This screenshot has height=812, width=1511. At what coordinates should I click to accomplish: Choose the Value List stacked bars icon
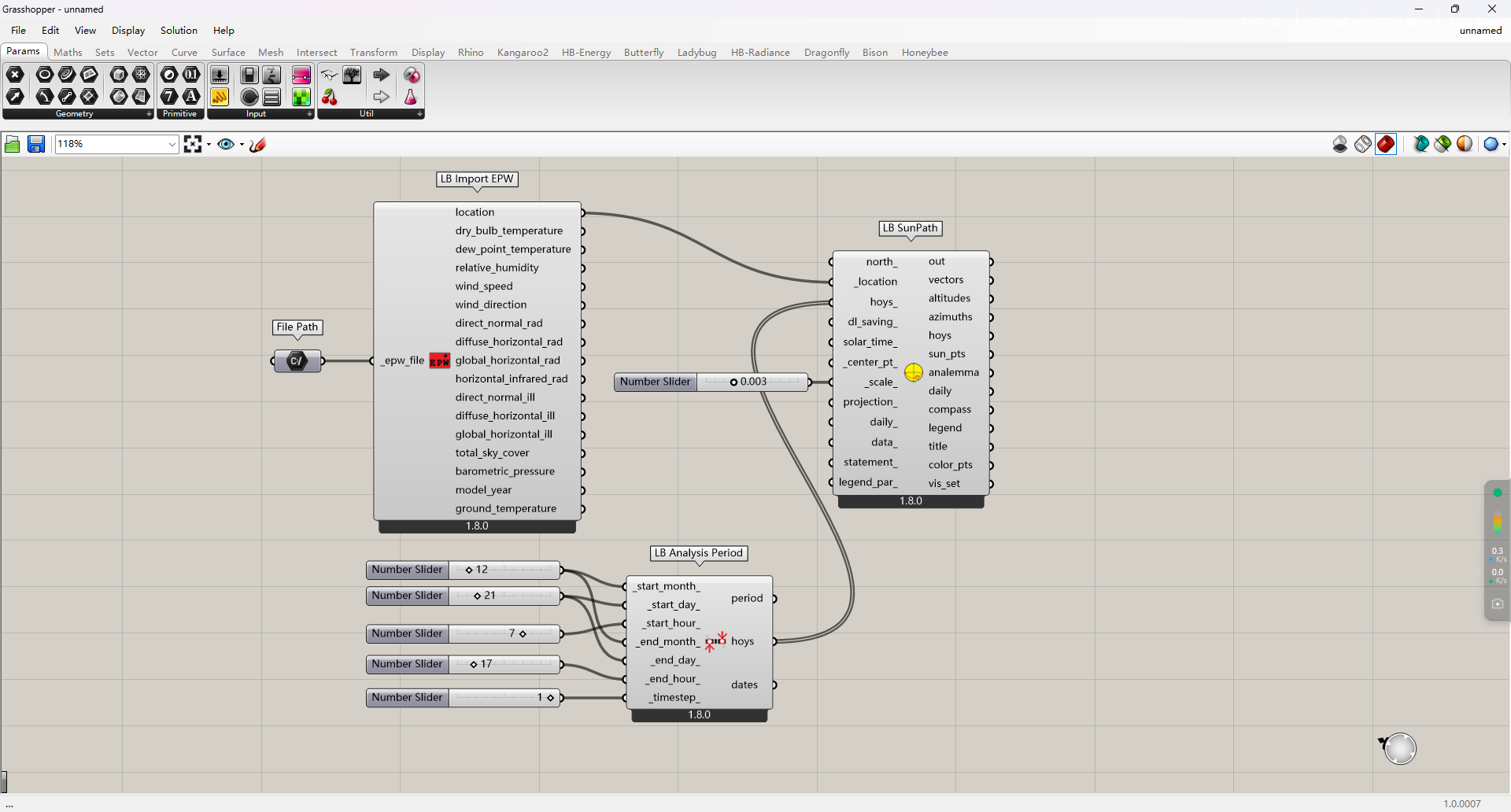click(272, 97)
